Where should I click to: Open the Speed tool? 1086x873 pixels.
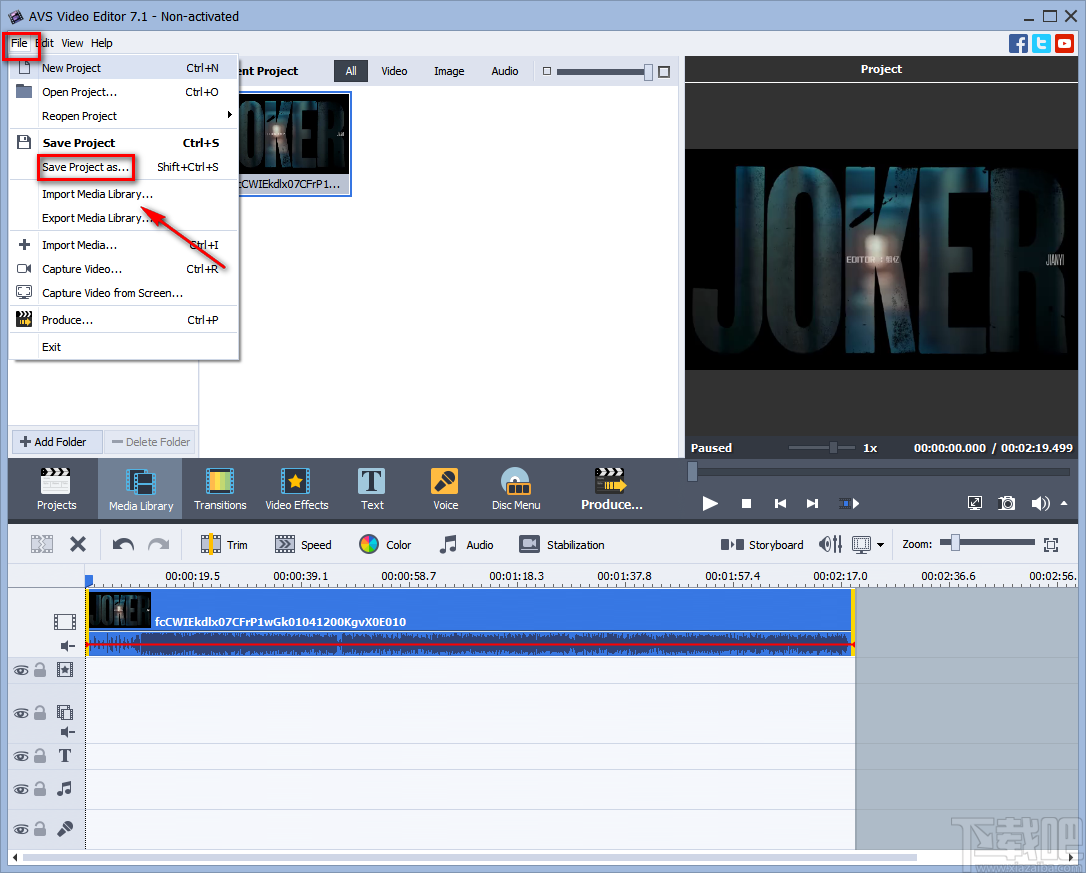click(x=303, y=545)
